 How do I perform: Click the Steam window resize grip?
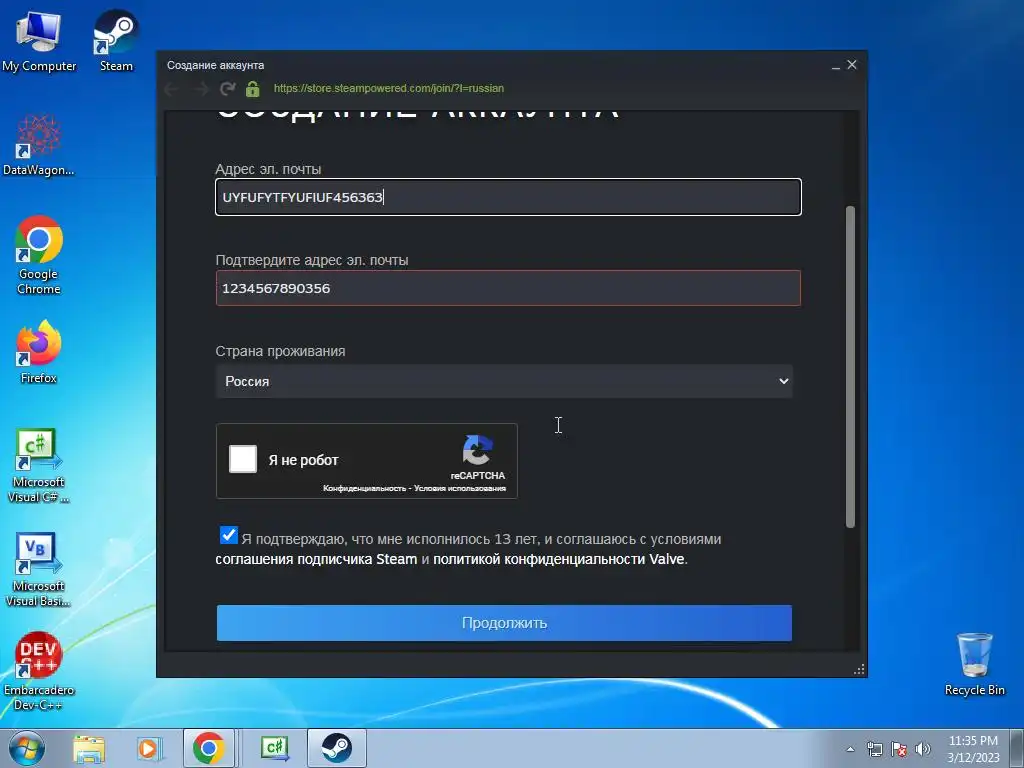(859, 669)
